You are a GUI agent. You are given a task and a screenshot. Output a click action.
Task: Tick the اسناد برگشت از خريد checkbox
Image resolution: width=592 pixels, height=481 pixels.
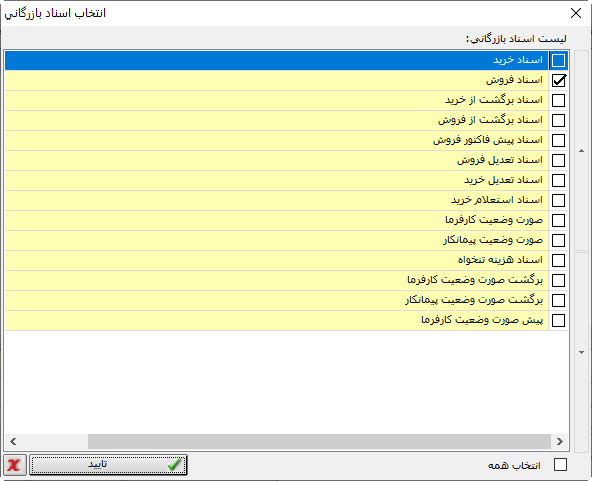[x=558, y=100]
